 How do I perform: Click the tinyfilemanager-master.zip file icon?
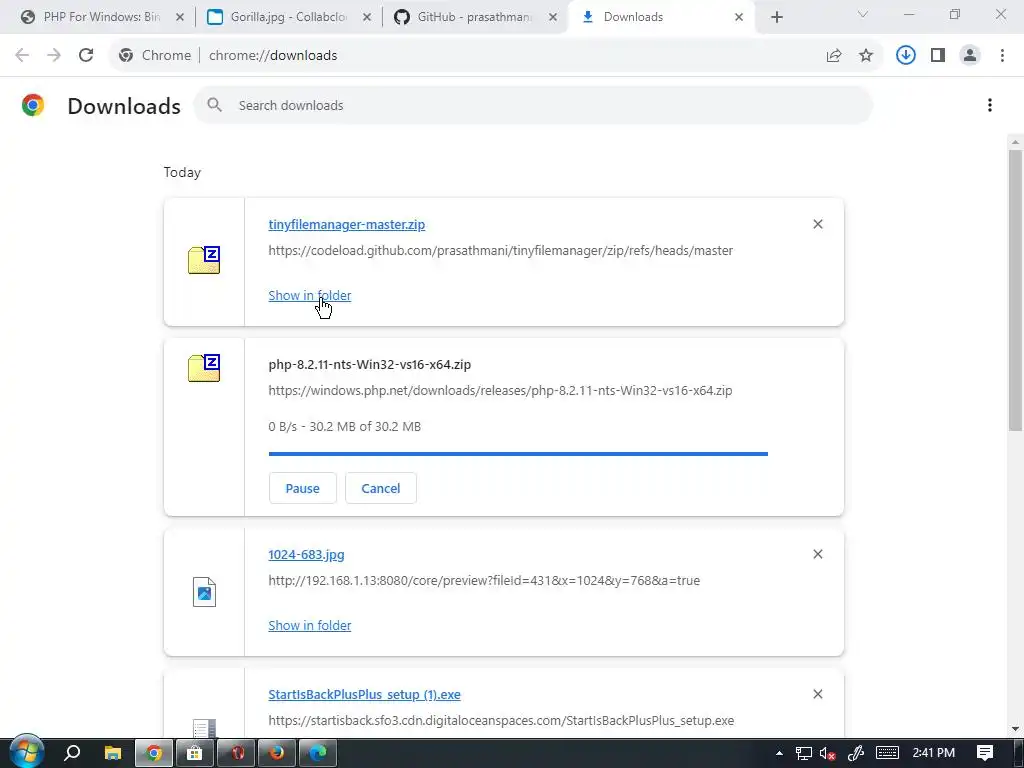(x=204, y=260)
